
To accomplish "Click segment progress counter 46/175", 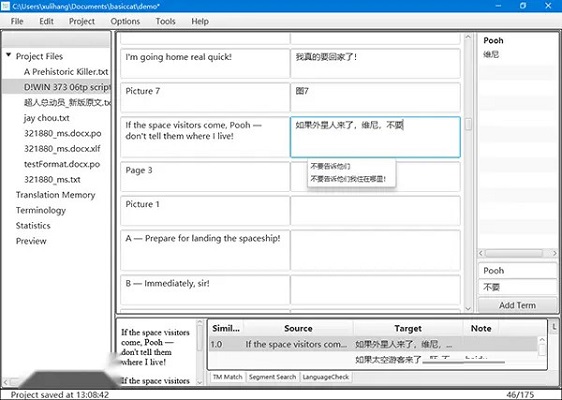I will 520,395.
